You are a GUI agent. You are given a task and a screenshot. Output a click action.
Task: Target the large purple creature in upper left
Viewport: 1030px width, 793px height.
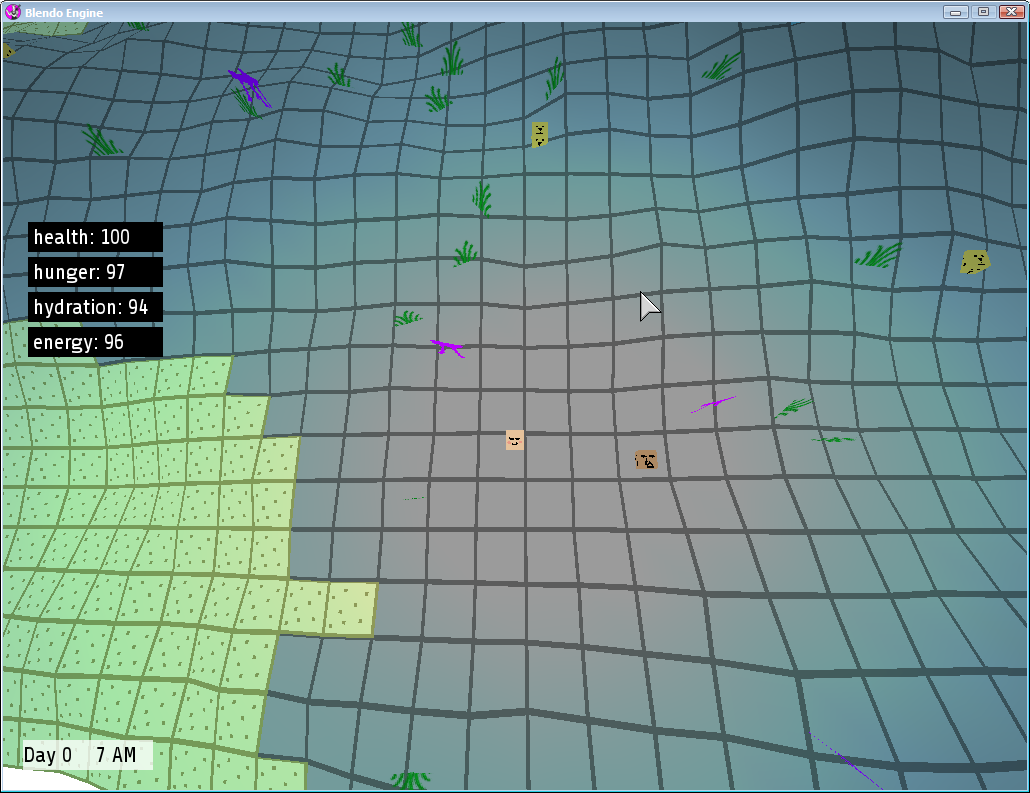pos(250,88)
